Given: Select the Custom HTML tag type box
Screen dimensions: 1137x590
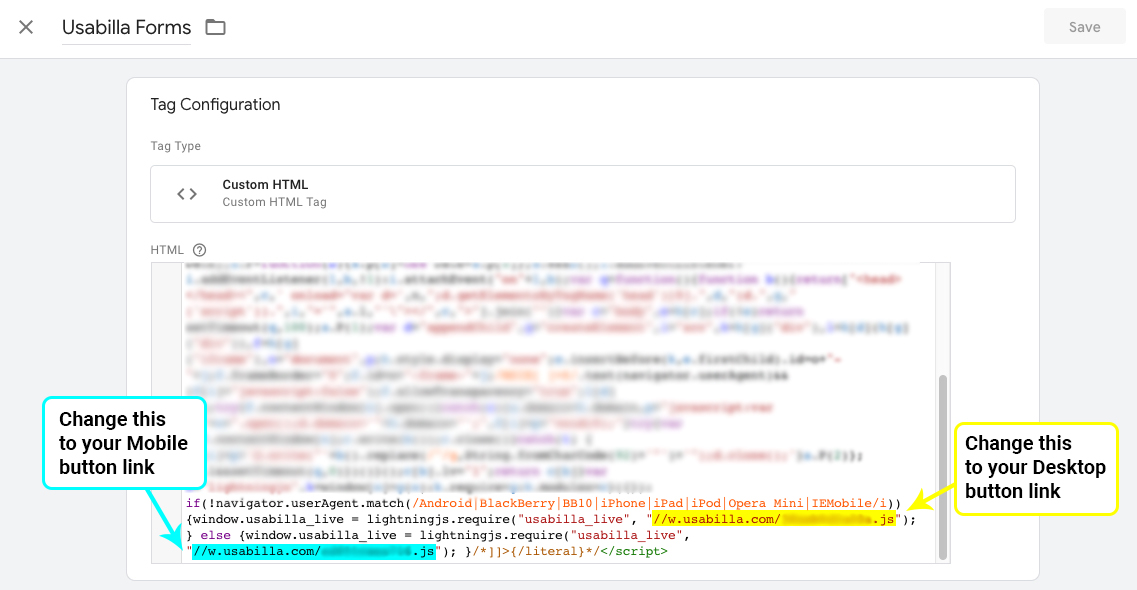Looking at the screenshot, I should click(582, 194).
